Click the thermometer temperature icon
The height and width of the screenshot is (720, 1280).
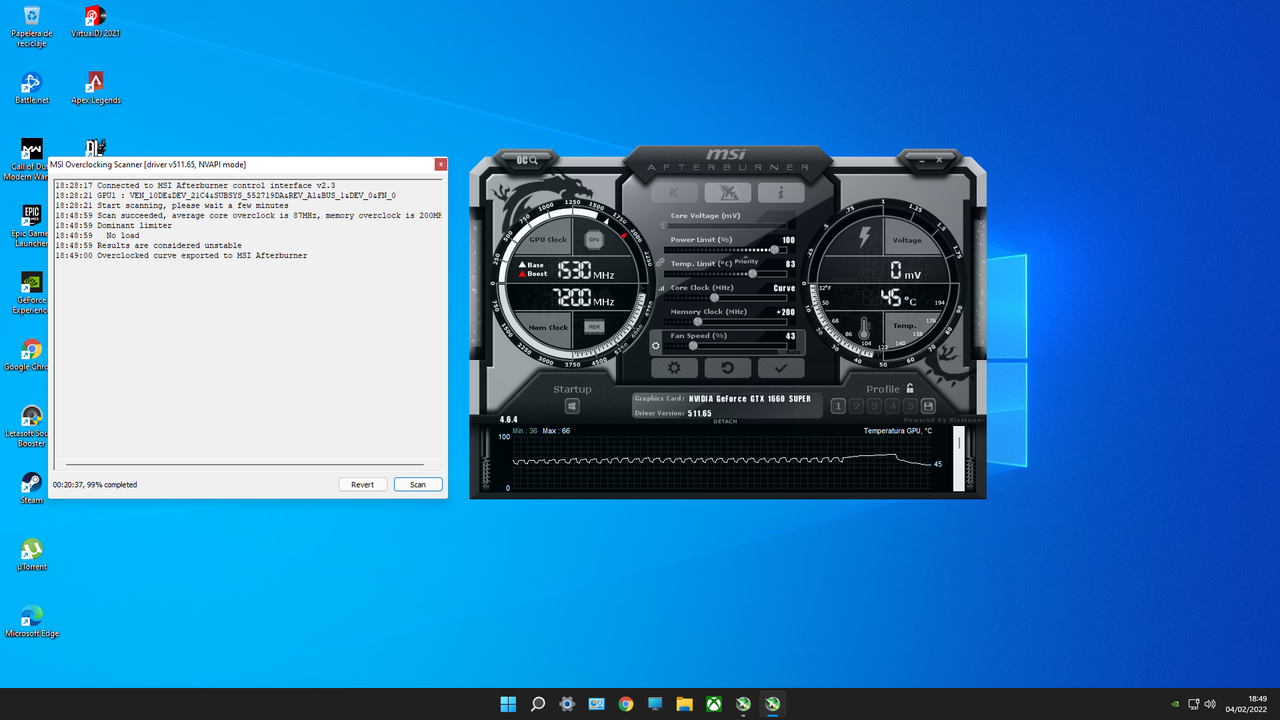[864, 326]
